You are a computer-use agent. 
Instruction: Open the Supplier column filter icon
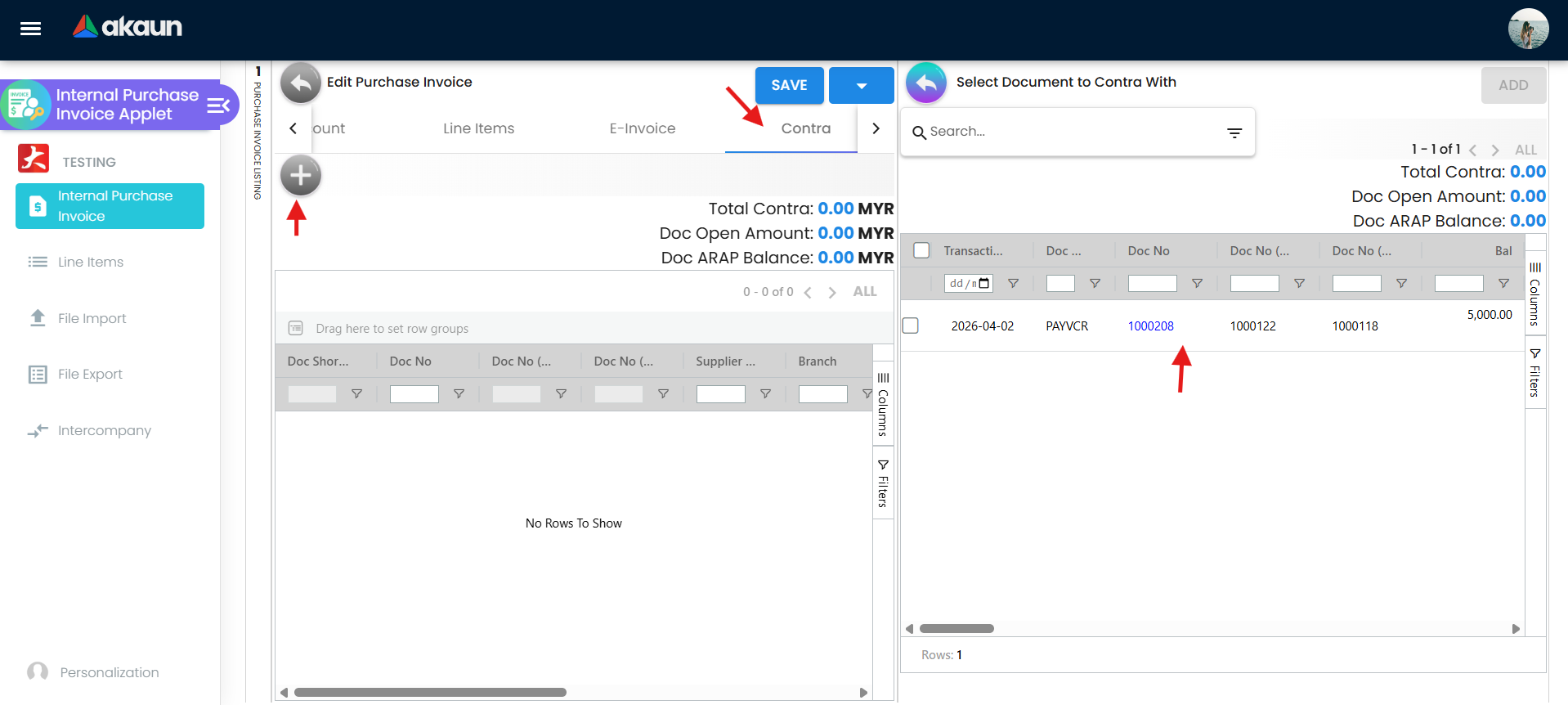(x=765, y=393)
